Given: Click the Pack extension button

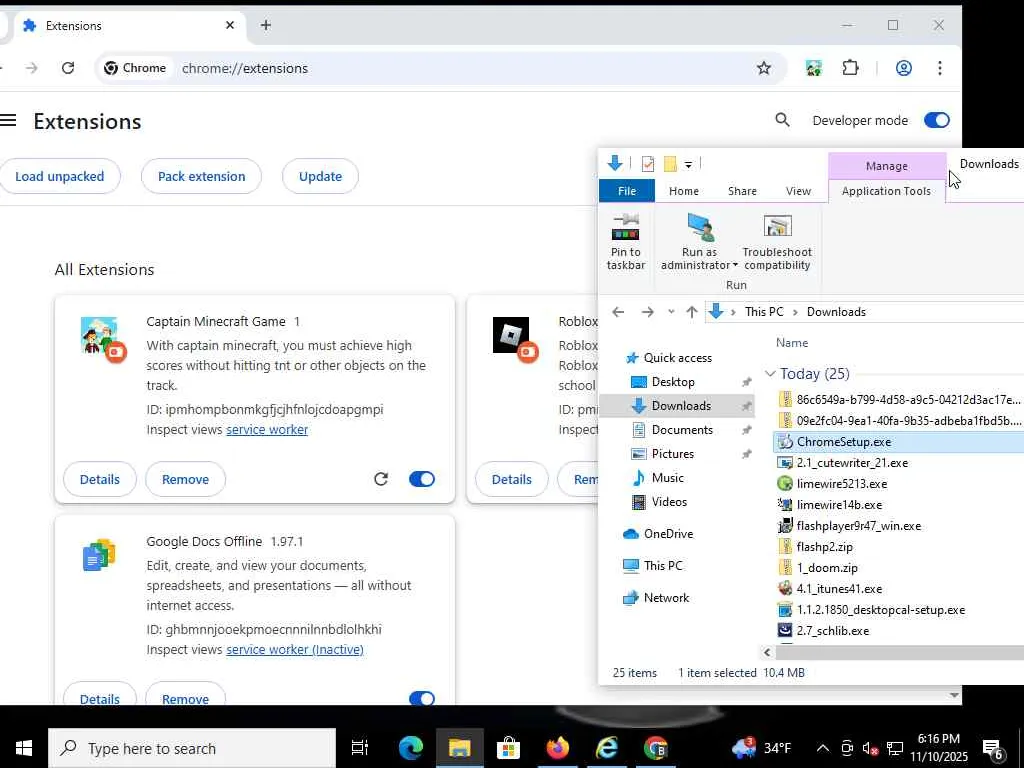Looking at the screenshot, I should click(x=201, y=176).
